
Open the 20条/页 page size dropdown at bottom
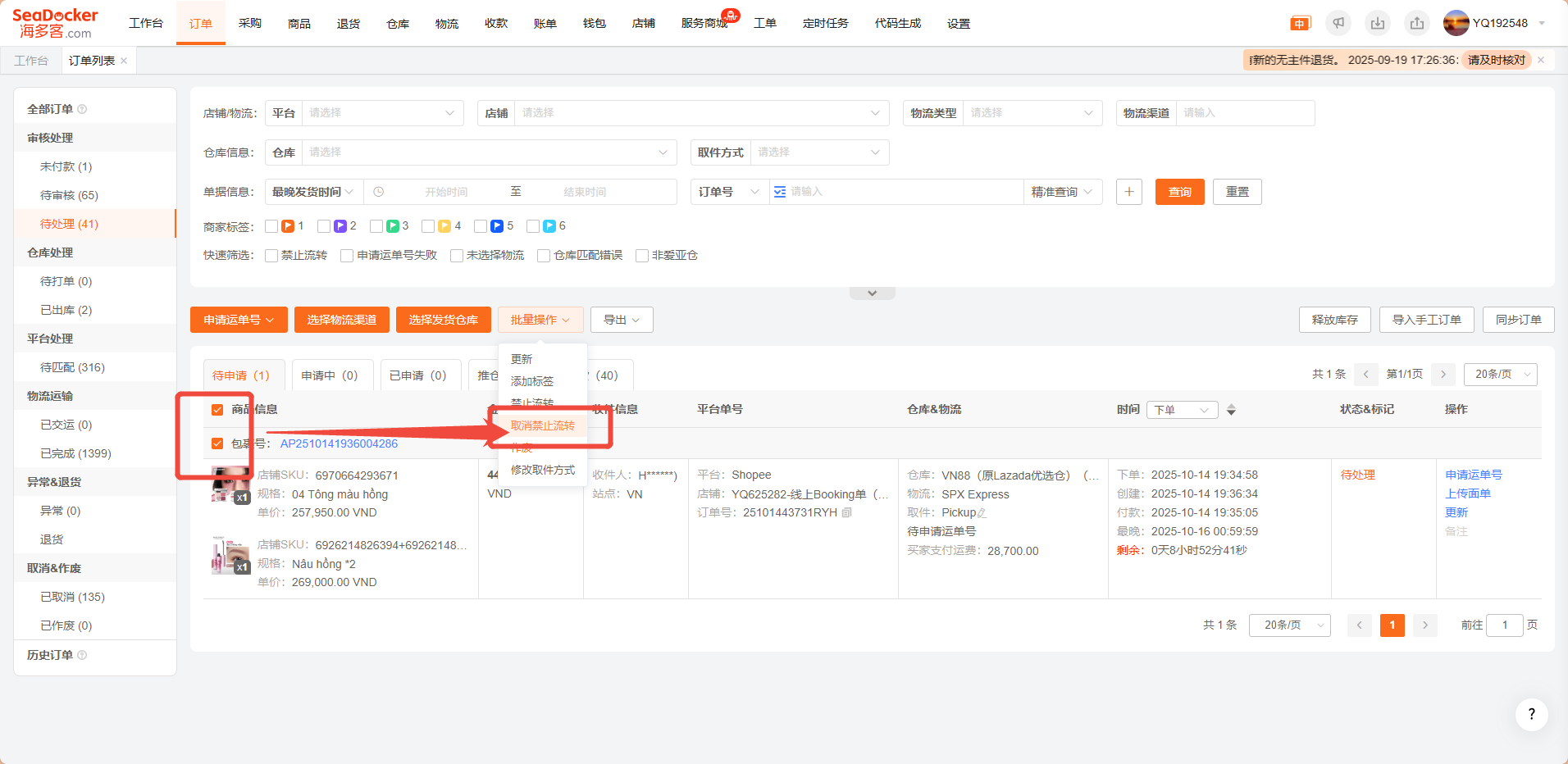coord(1289,625)
